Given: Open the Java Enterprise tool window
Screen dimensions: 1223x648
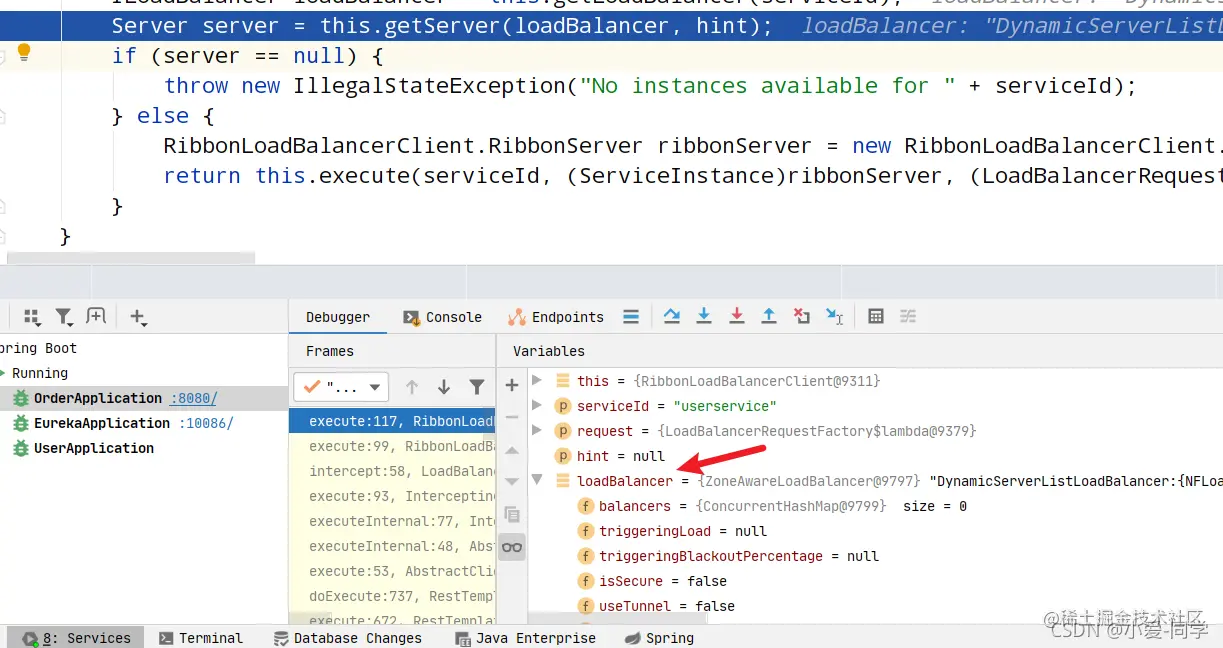Looking at the screenshot, I should point(524,638).
